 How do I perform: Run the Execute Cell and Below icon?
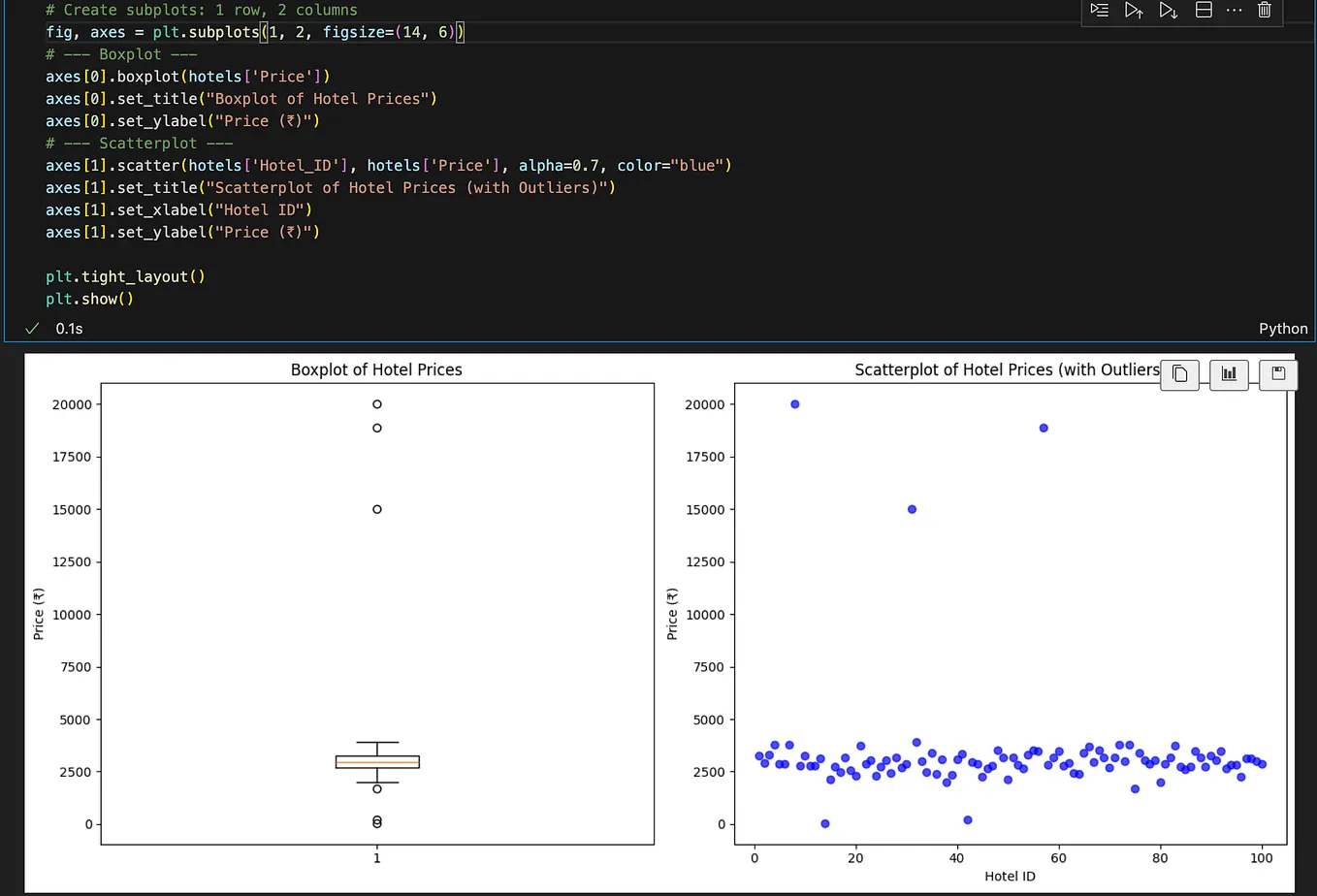pos(1168,10)
